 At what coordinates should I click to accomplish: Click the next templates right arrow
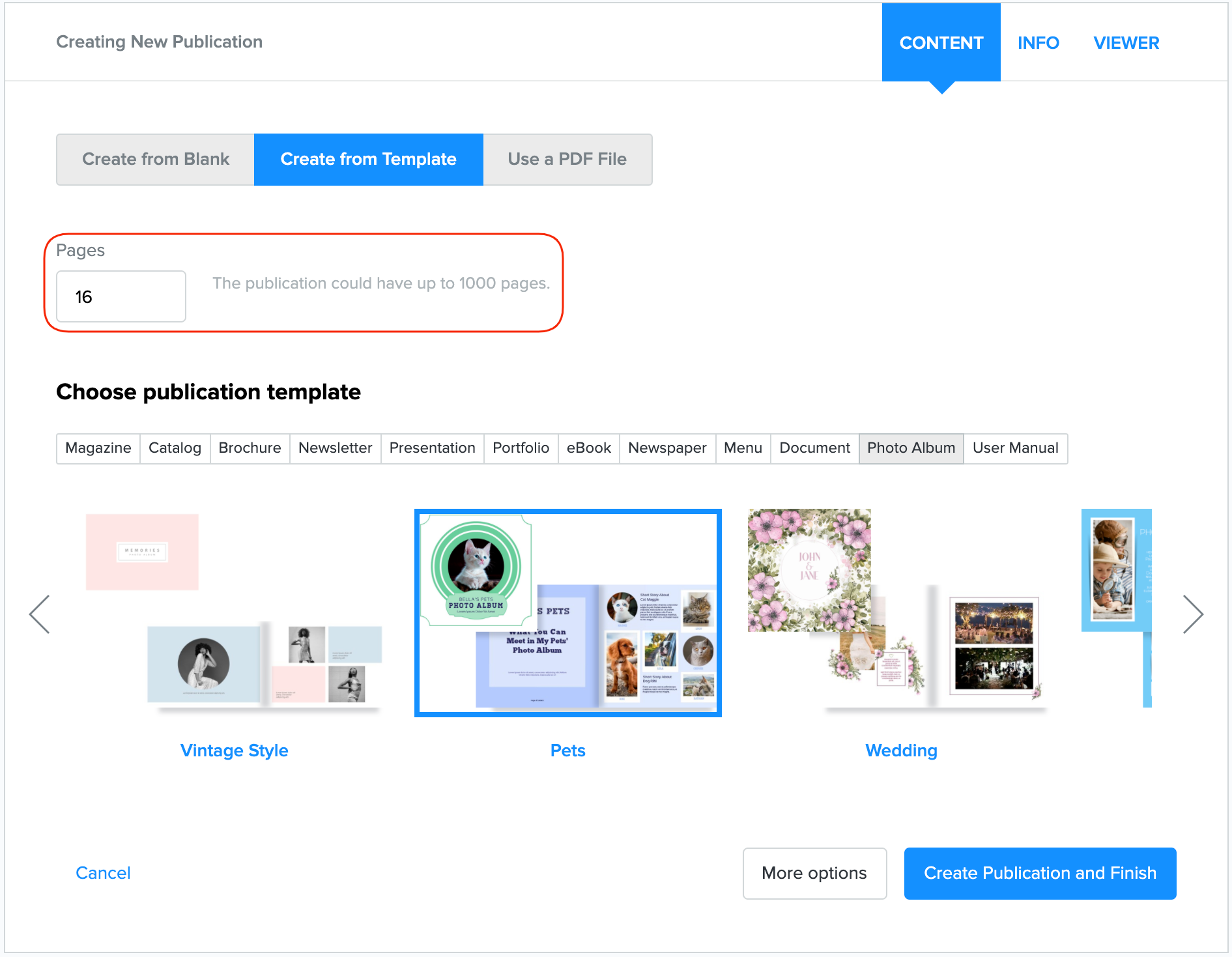tap(1192, 614)
